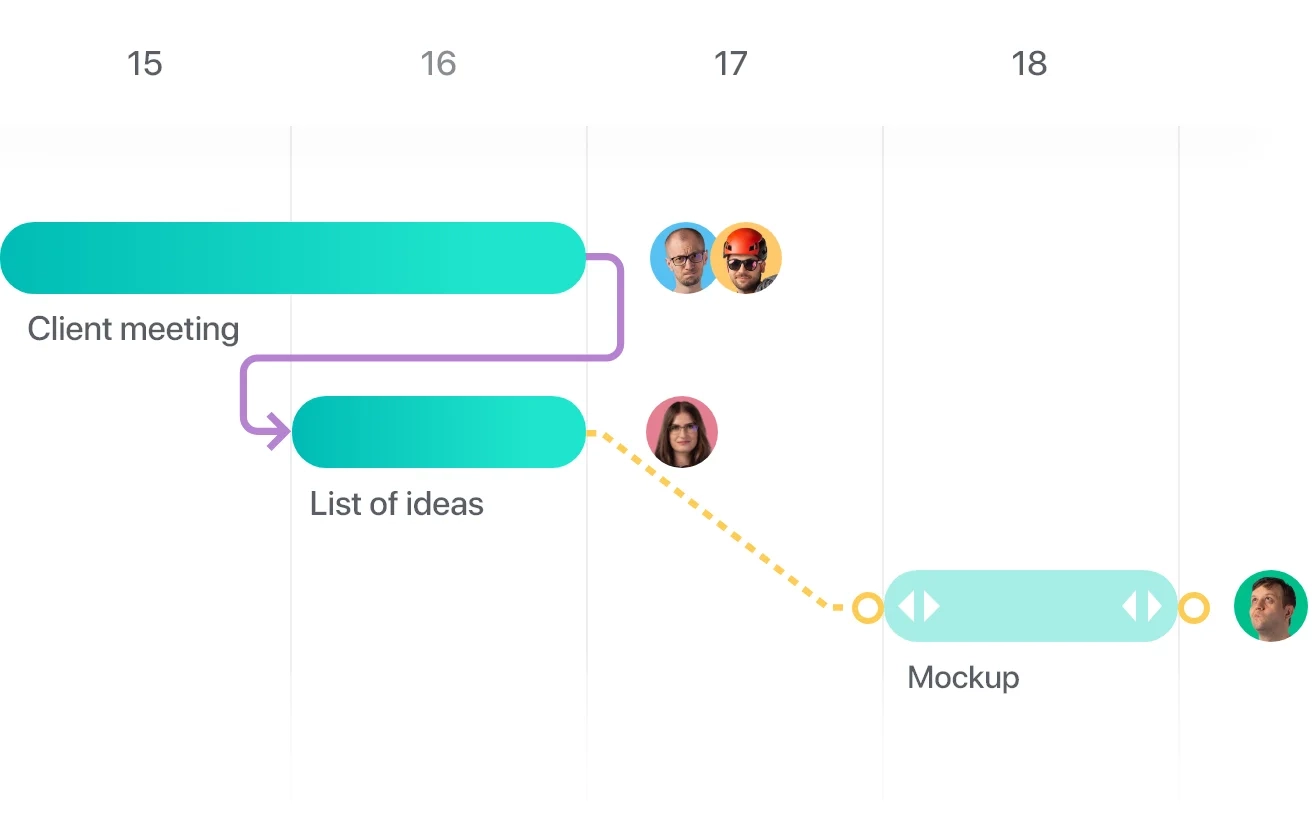Click the List of ideas label
Screen dimensions: 1312x840
[397, 503]
